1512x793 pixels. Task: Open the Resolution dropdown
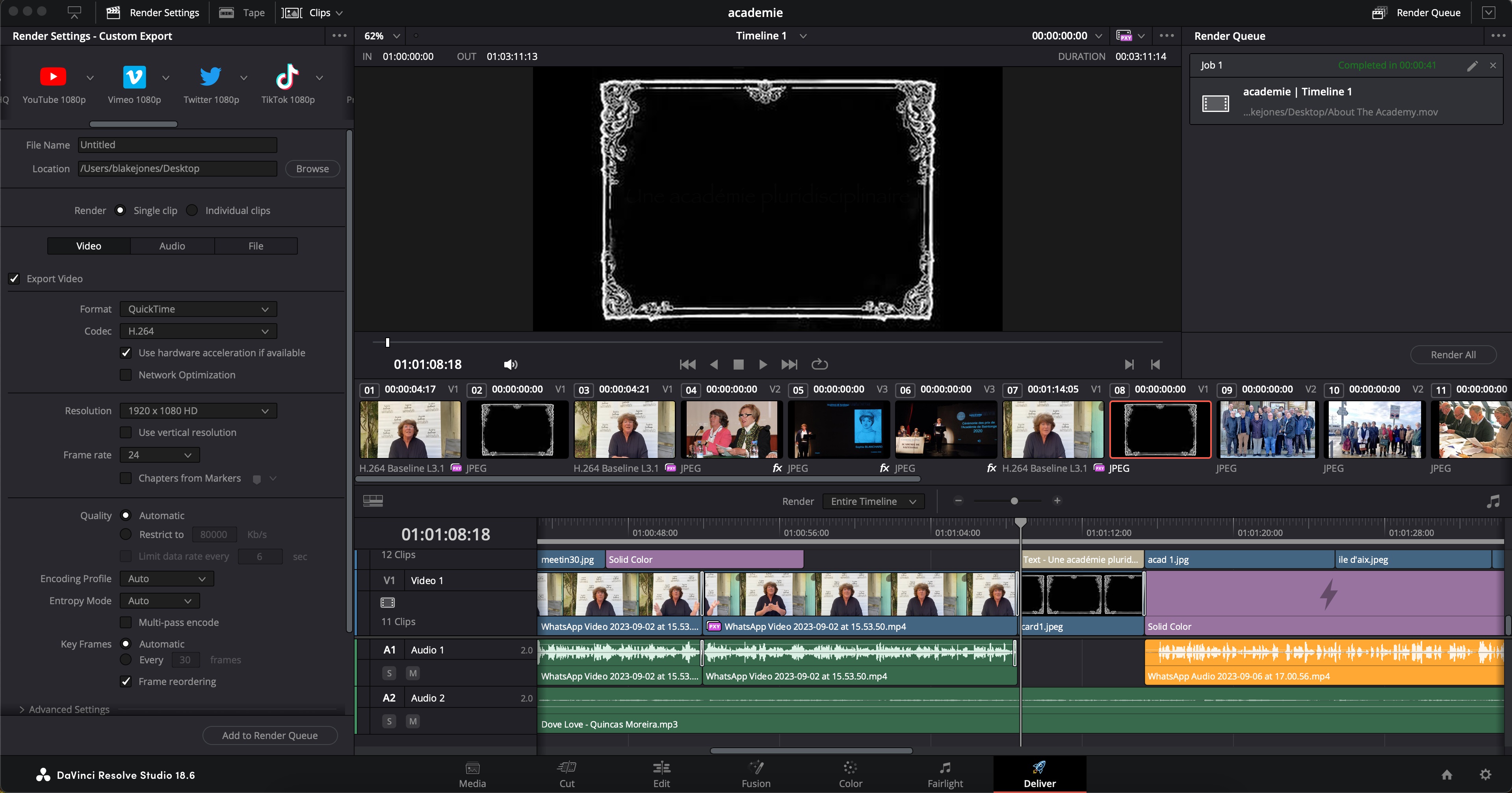(198, 411)
